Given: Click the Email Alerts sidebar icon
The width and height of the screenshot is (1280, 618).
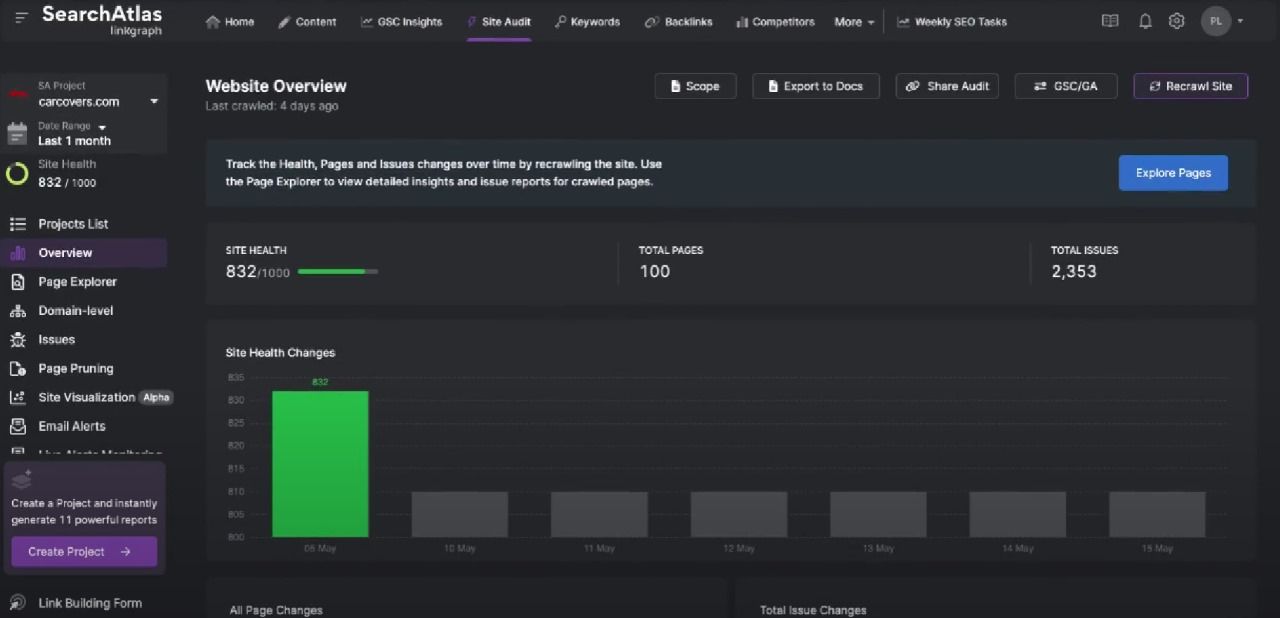Looking at the screenshot, I should 17,427.
